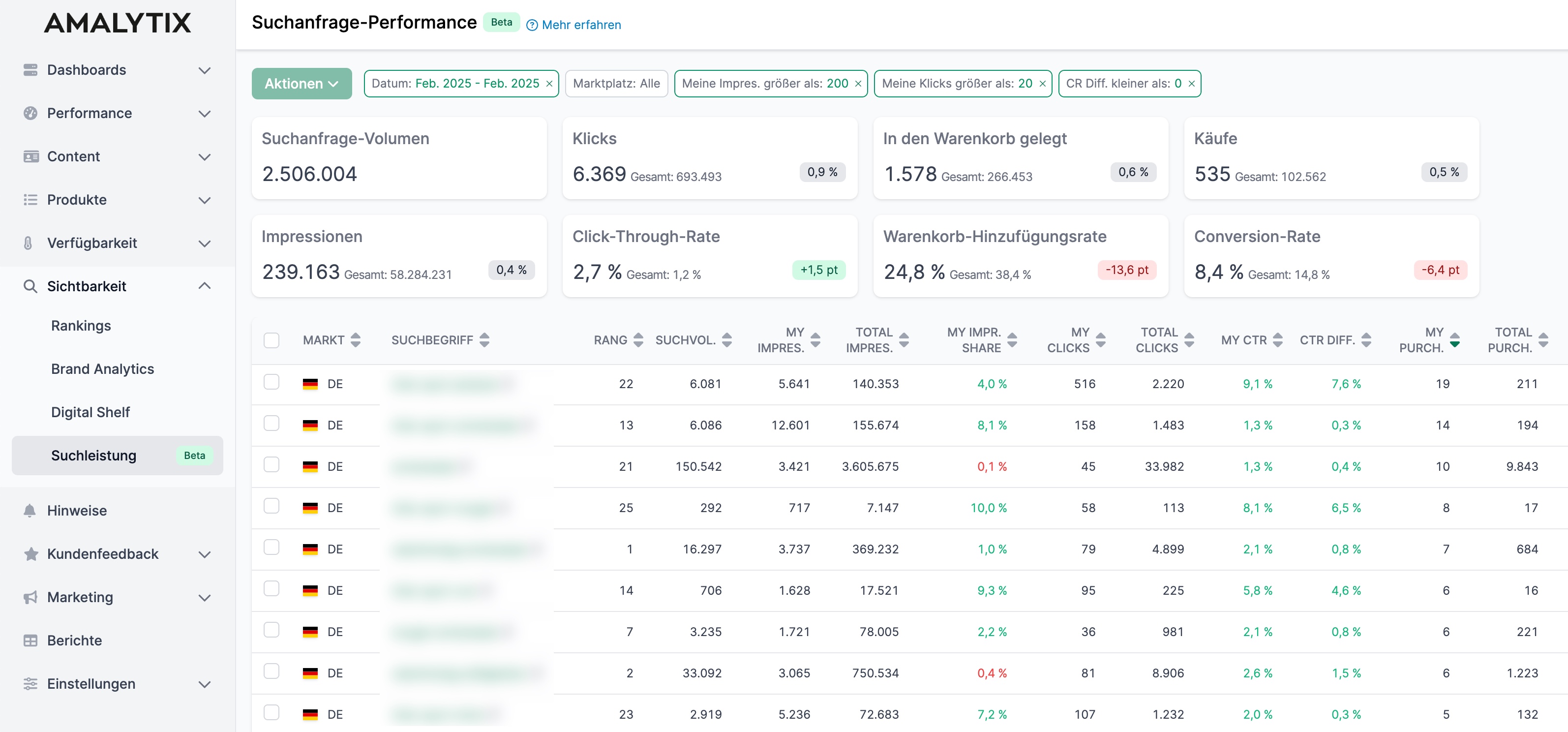Click the Mehr erfahren help icon
This screenshot has height=732, width=1568.
532,25
